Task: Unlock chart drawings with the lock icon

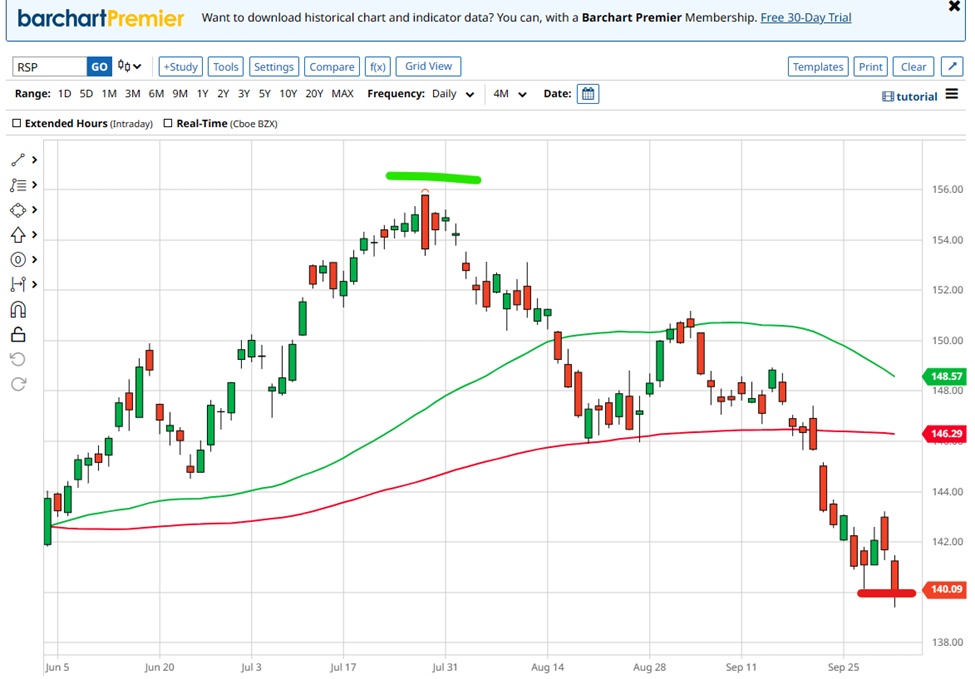Action: [16, 334]
